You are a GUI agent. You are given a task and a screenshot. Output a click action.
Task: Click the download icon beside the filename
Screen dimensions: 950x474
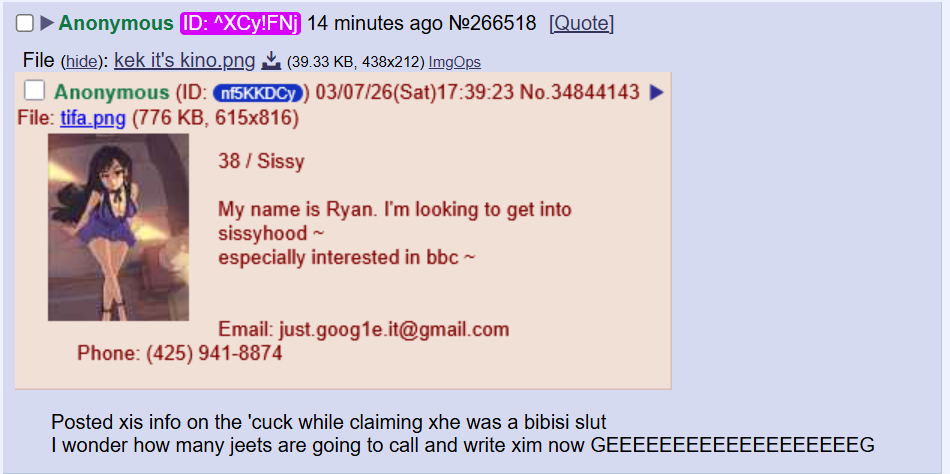[271, 60]
